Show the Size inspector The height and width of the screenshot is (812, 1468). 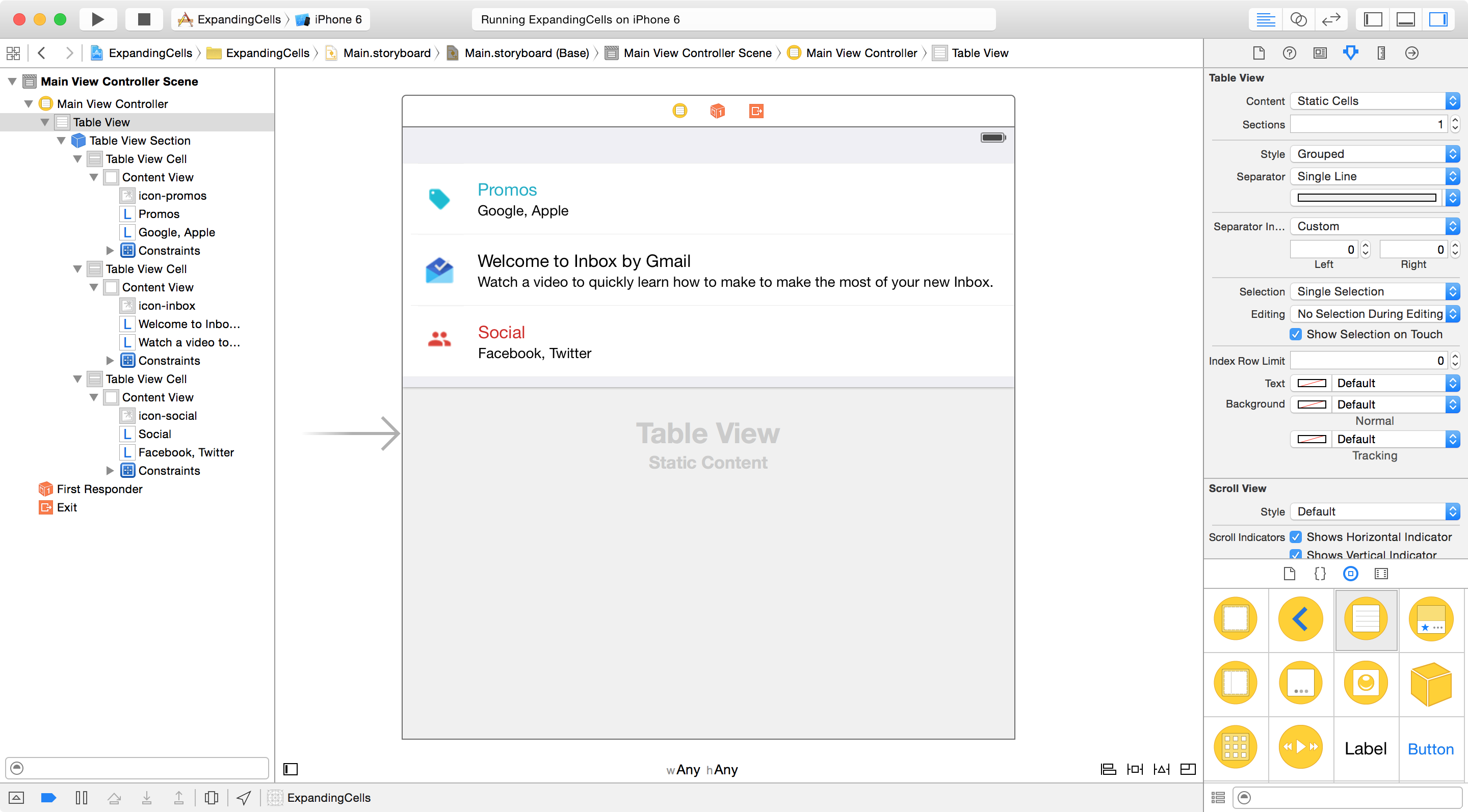(x=1381, y=53)
